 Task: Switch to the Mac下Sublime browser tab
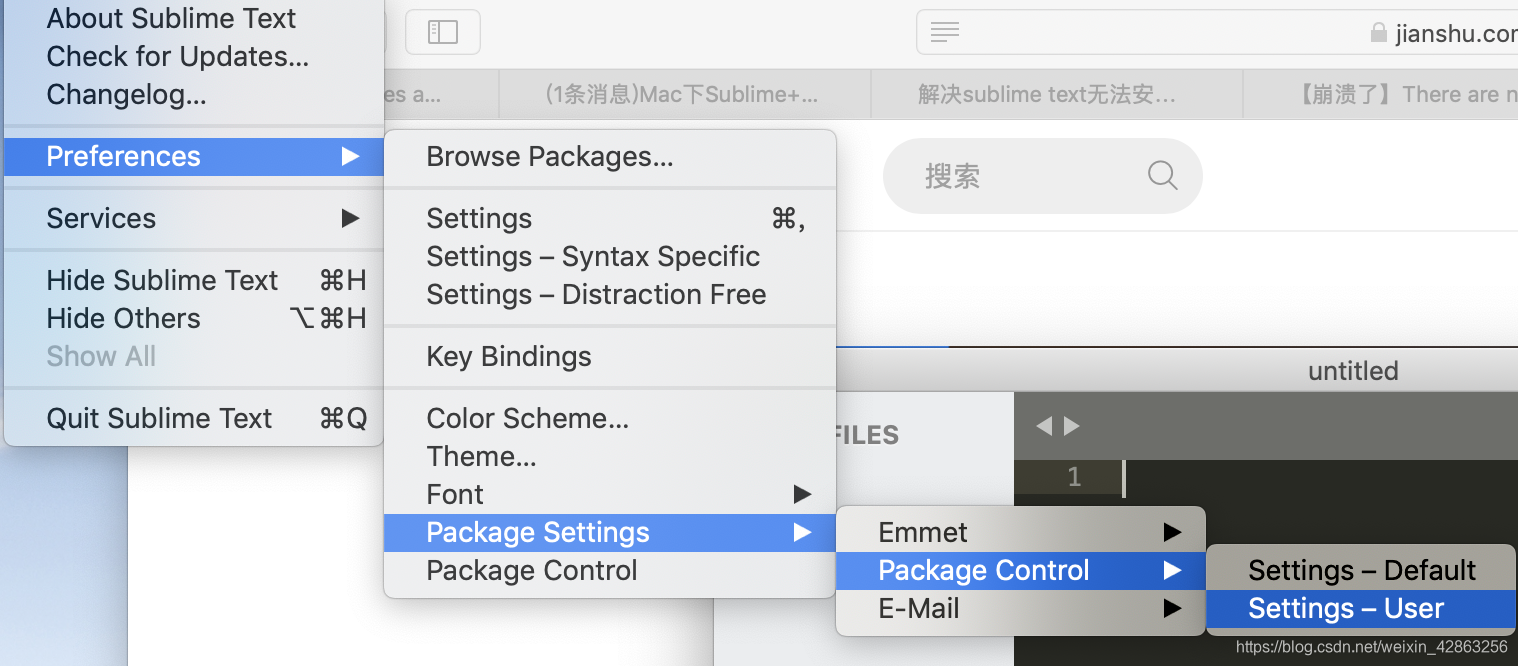[x=685, y=95]
